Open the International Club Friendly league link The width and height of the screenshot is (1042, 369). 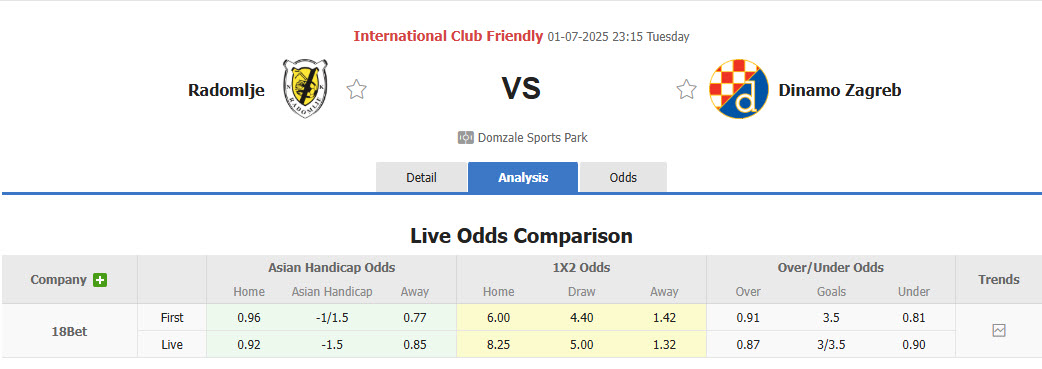(448, 36)
